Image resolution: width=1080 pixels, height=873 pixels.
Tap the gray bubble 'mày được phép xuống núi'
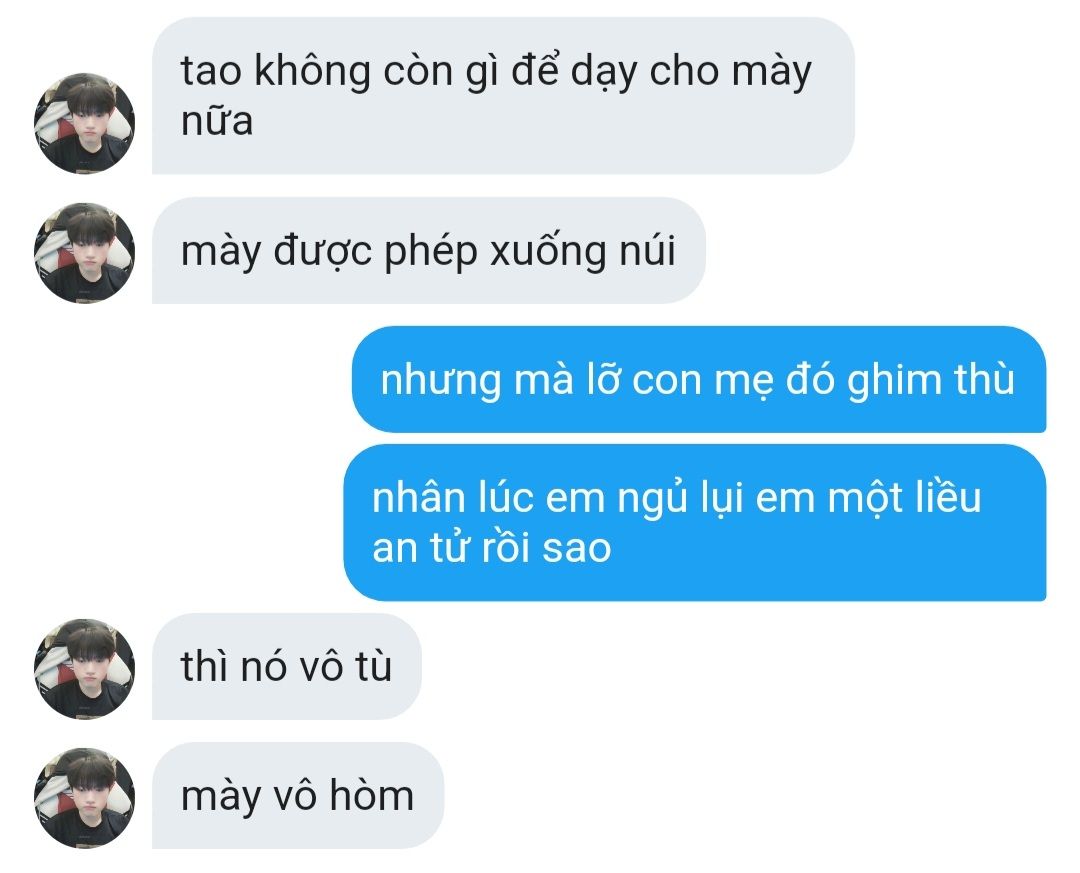(428, 251)
